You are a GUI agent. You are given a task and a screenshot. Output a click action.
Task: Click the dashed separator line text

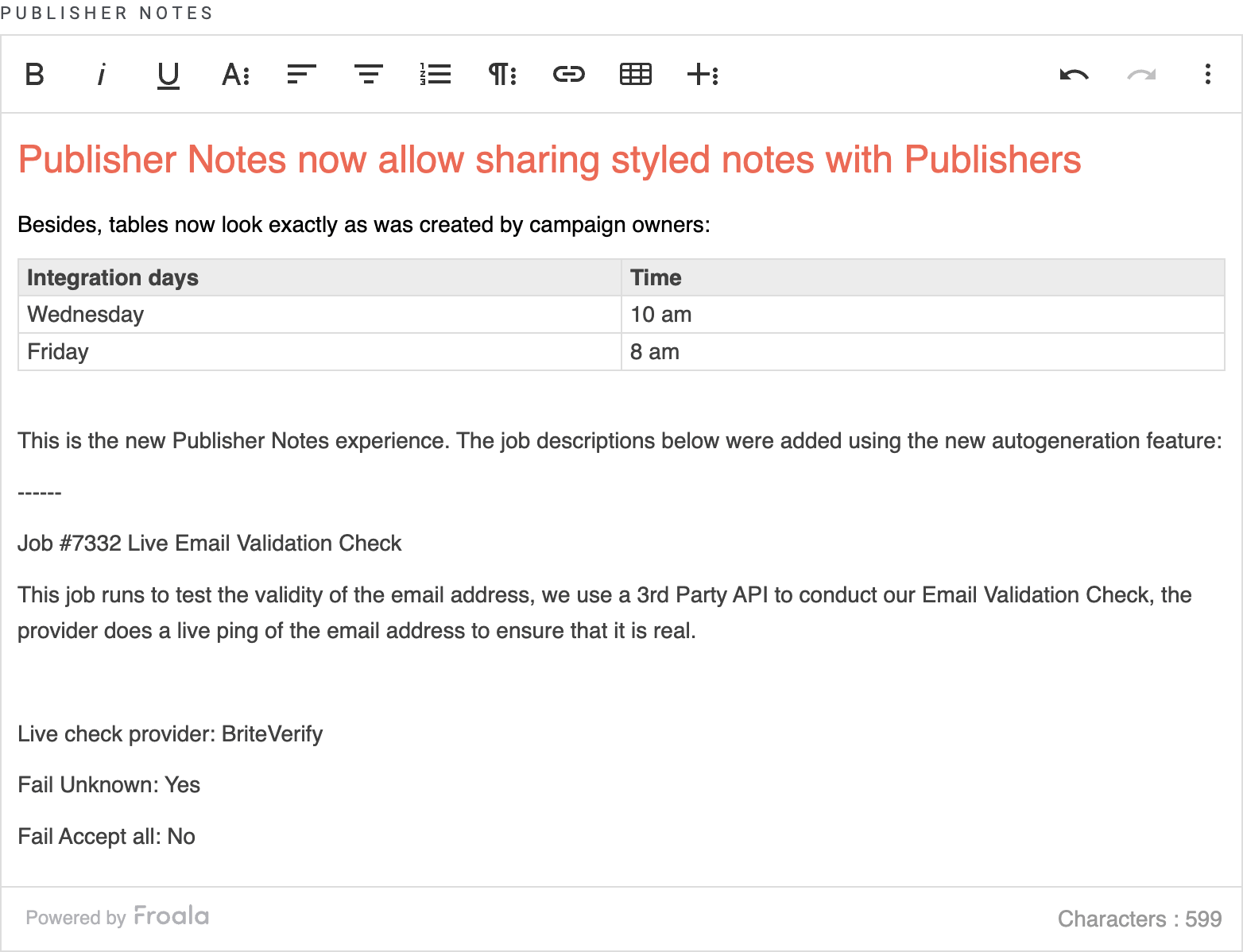click(40, 493)
